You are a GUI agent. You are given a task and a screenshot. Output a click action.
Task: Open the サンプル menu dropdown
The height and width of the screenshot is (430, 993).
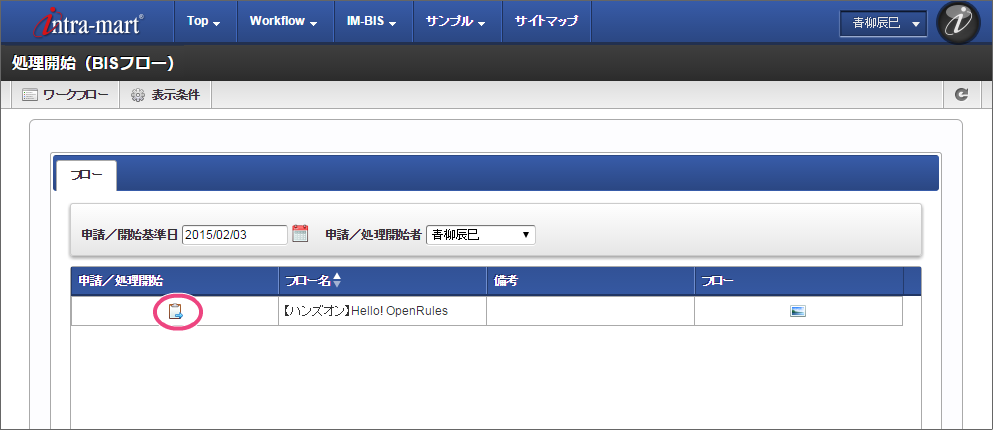point(456,22)
